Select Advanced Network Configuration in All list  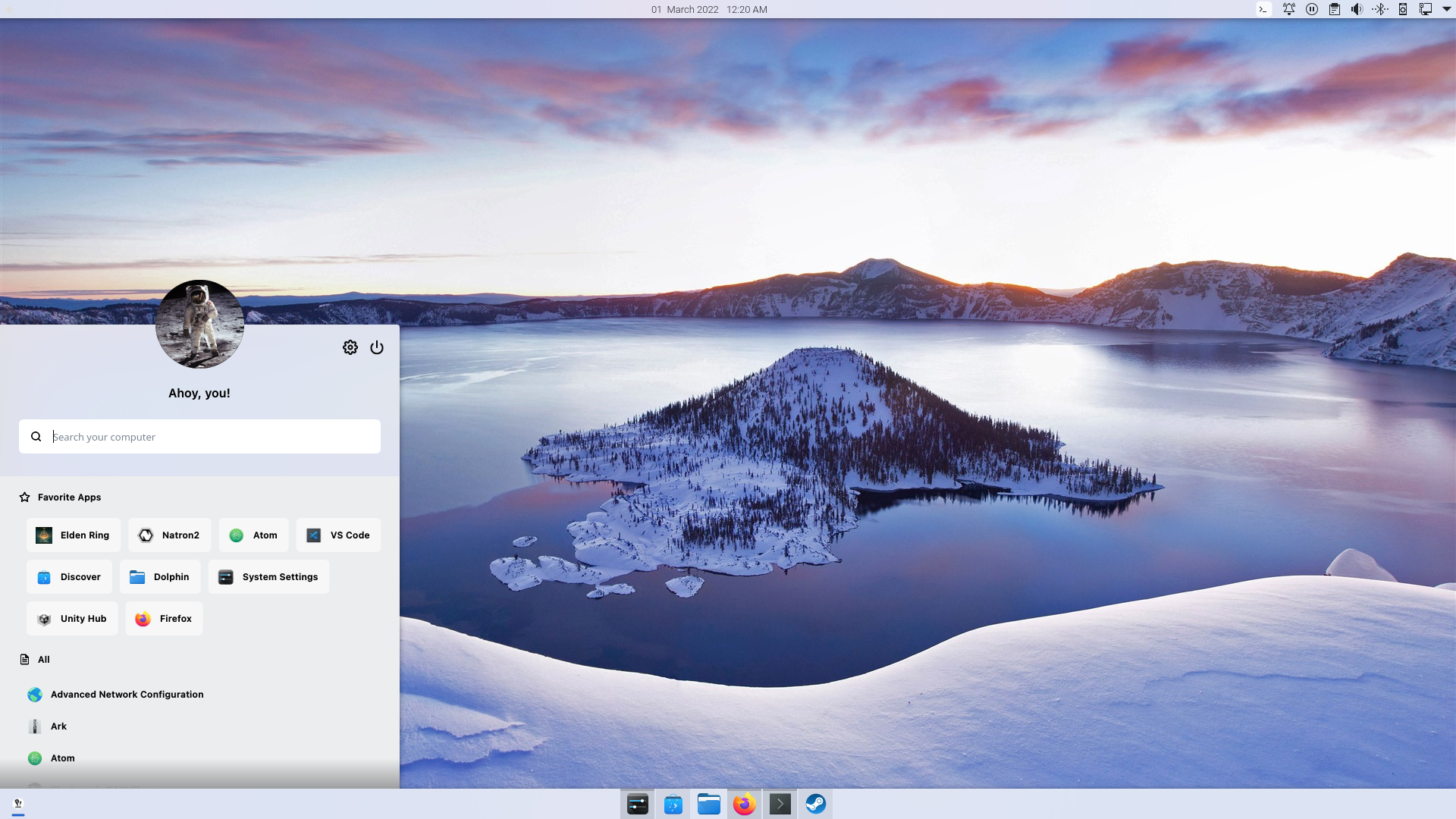[127, 695]
